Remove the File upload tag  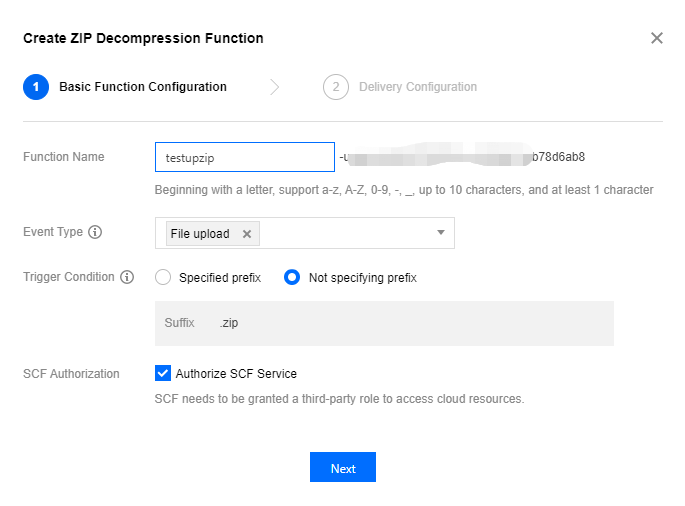click(x=247, y=234)
